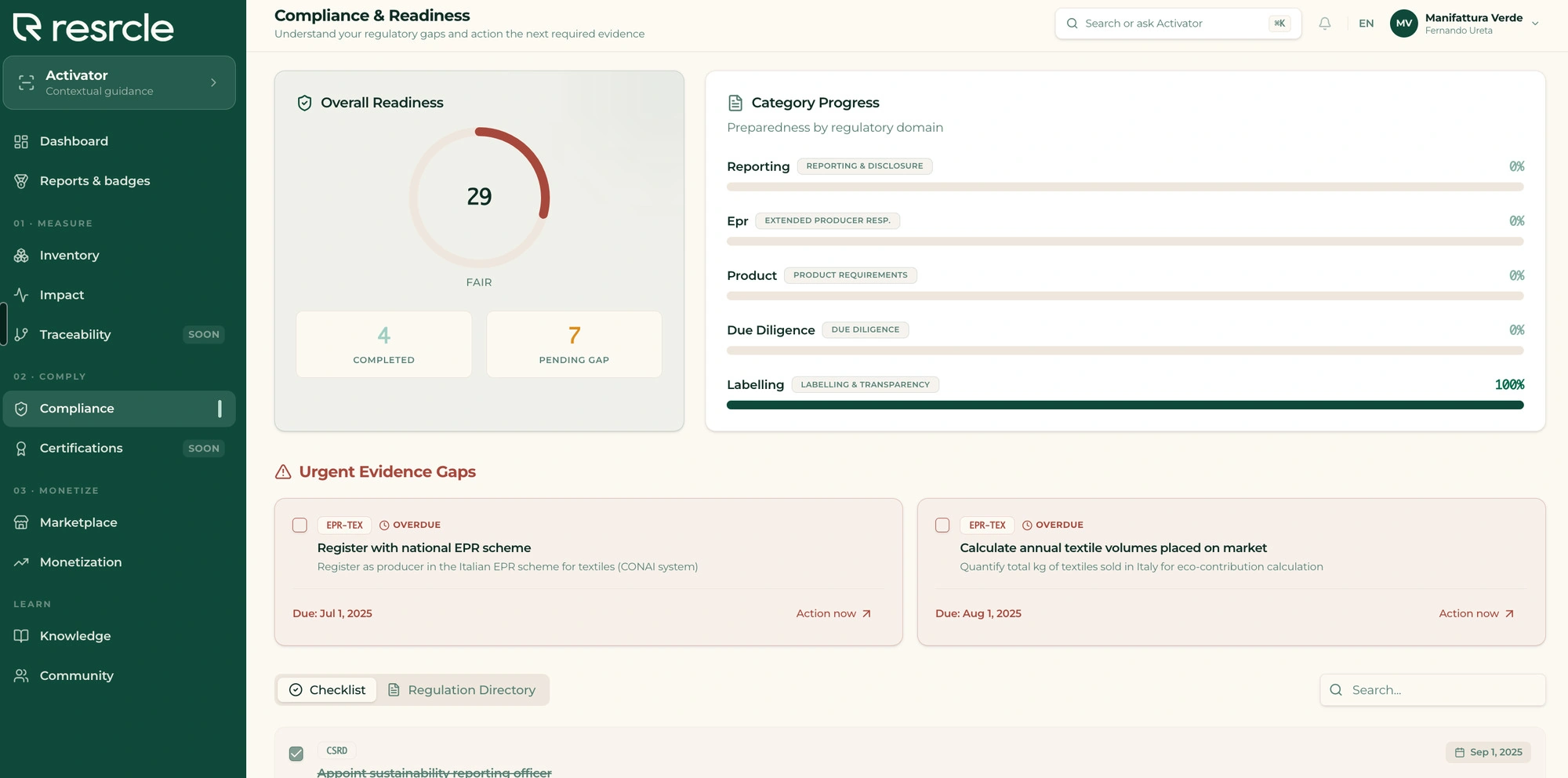Click the Labelling 100% progress bar

coord(1125,405)
